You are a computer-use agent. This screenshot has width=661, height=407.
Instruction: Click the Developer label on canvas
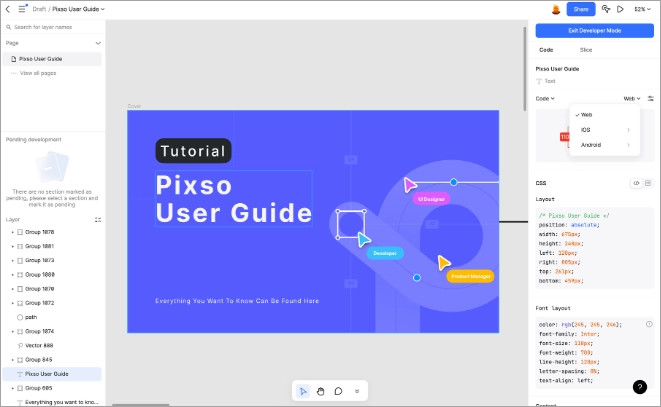[385, 253]
